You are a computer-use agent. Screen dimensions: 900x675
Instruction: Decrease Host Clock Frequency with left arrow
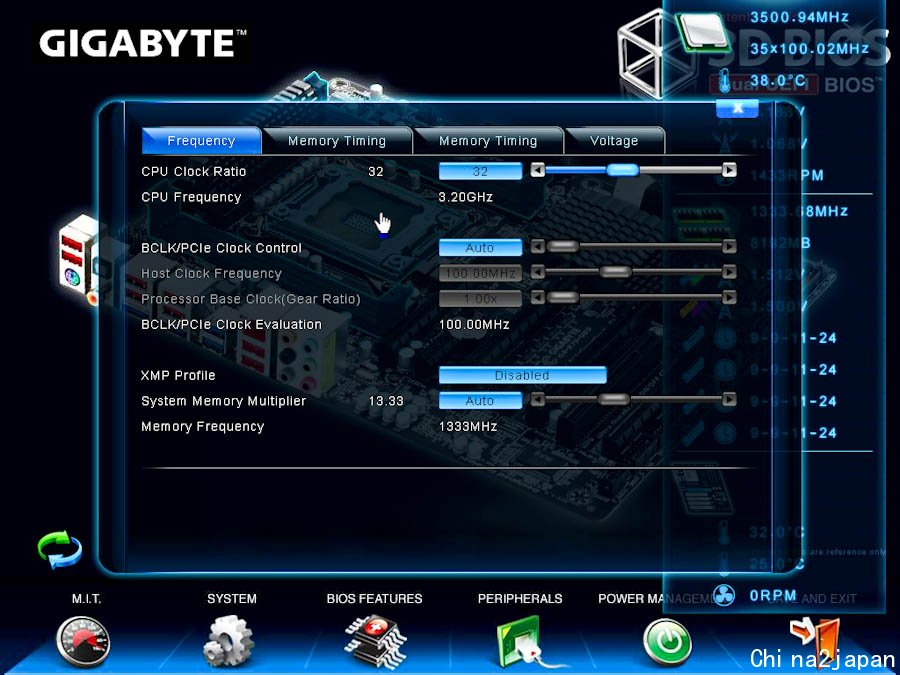click(538, 272)
